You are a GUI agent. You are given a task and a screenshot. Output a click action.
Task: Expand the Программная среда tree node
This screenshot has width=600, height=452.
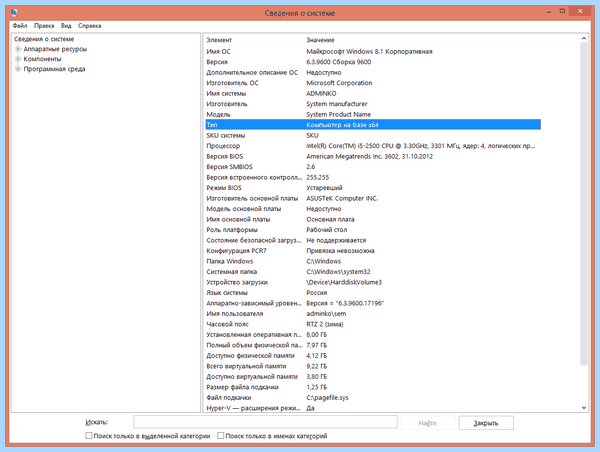18,69
